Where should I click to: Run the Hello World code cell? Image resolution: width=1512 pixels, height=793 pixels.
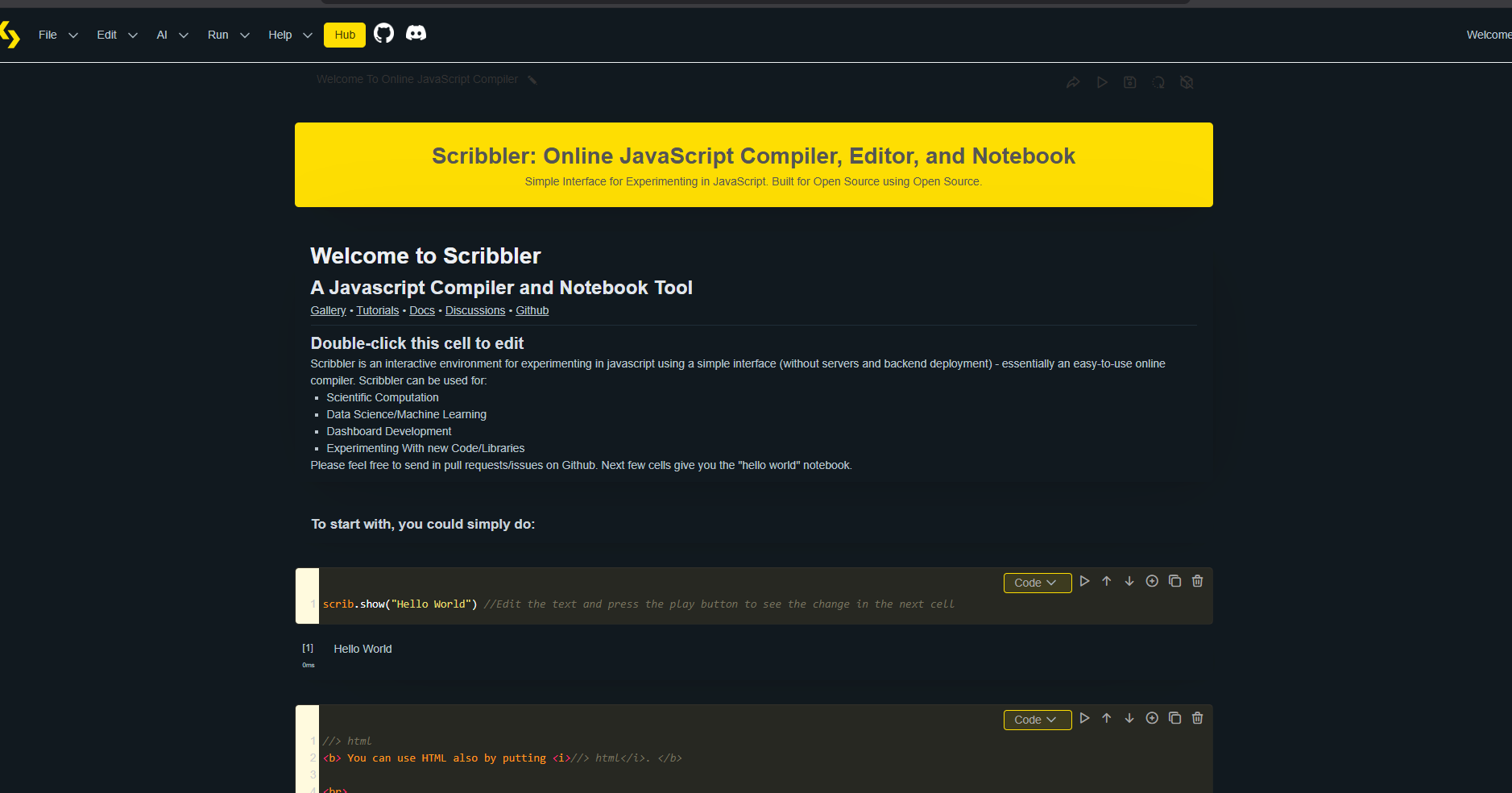[x=1085, y=580]
